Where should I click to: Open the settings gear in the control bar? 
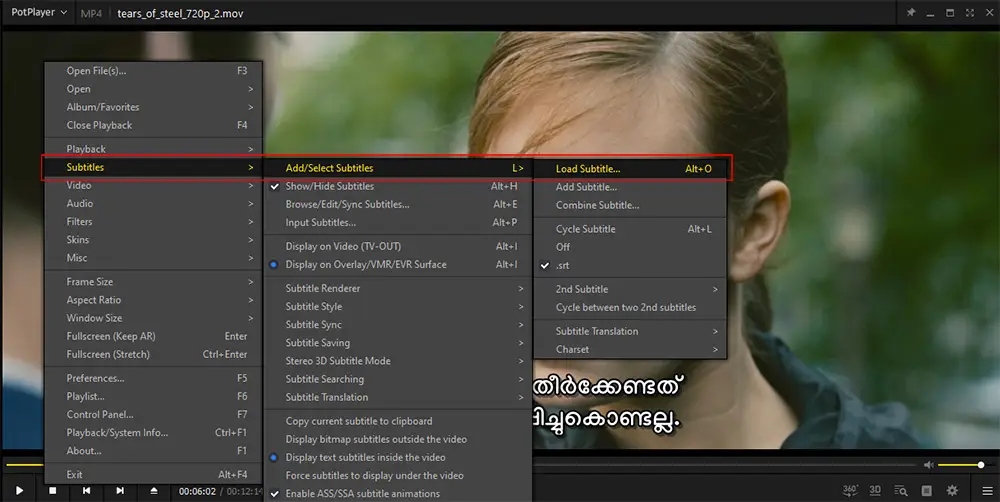click(x=952, y=491)
